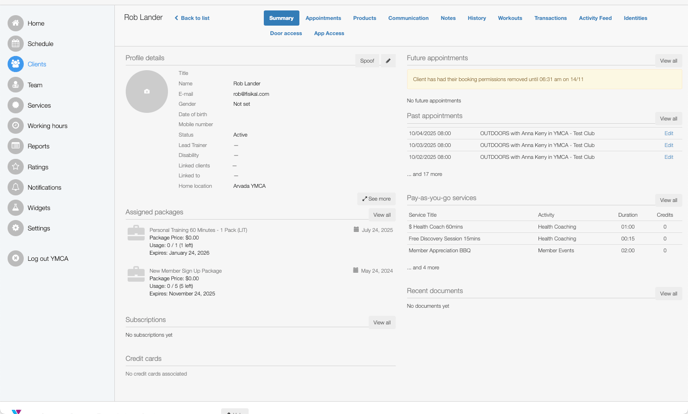Screen dimensions: 688x414
Task: Click the pencil edit profile icon
Action: (x=388, y=61)
